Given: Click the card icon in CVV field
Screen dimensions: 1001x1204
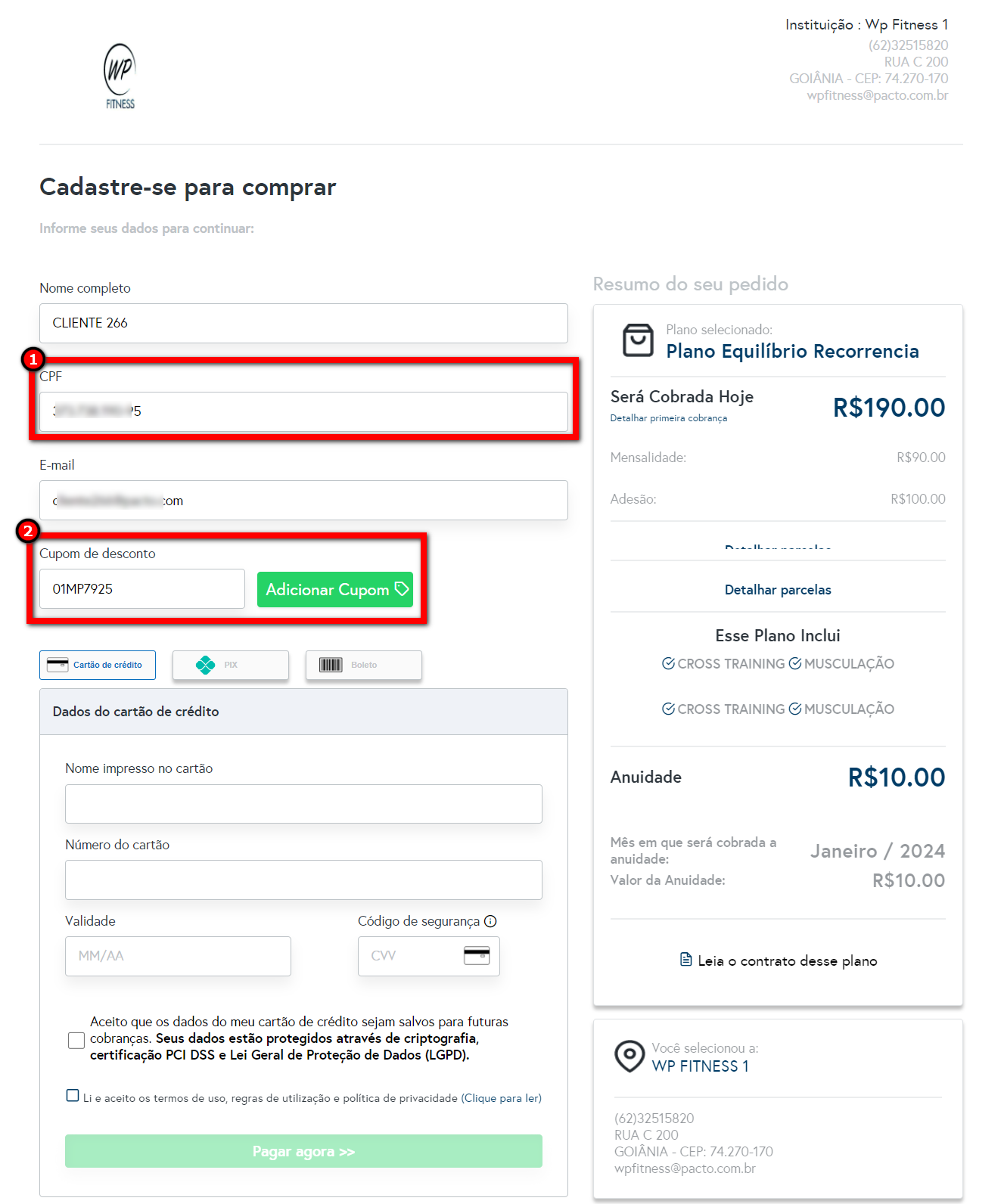Looking at the screenshot, I should (477, 956).
